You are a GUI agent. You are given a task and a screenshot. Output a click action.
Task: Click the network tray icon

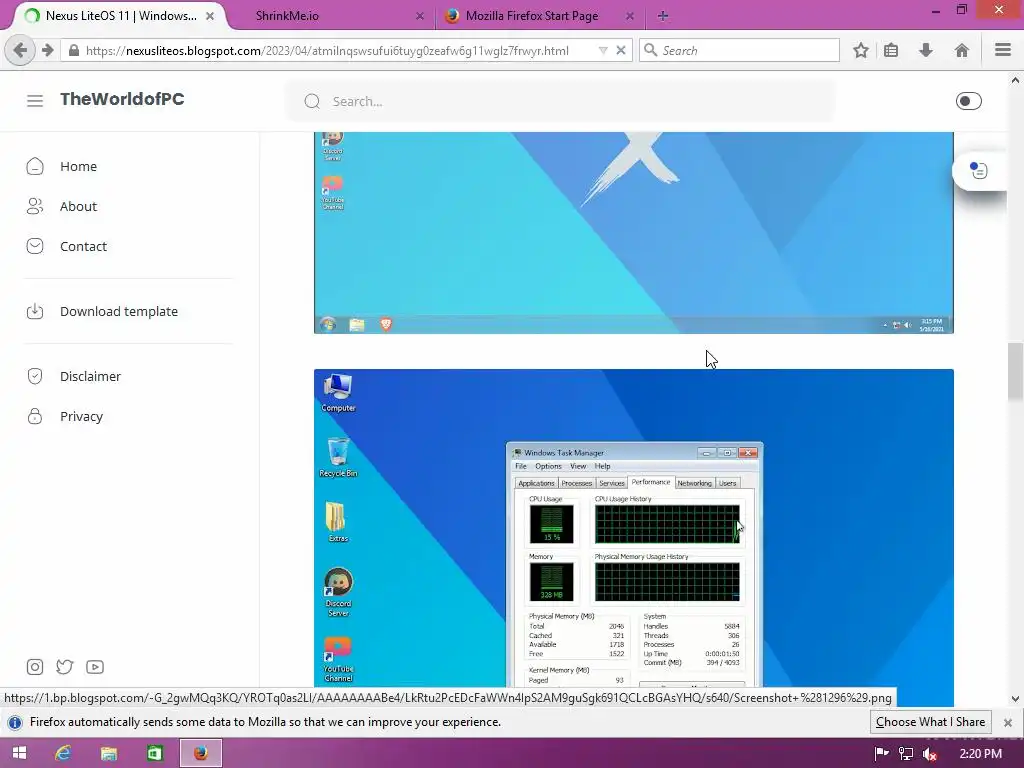pos(906,754)
